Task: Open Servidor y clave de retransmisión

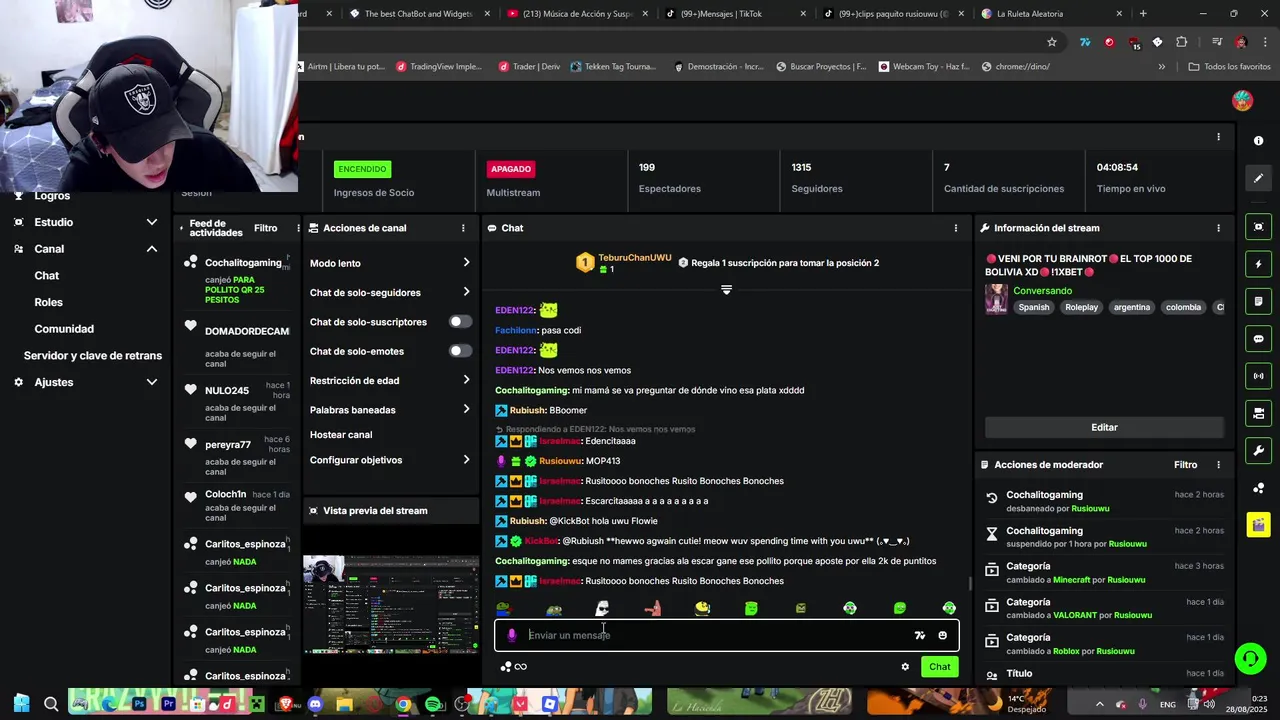Action: click(93, 355)
